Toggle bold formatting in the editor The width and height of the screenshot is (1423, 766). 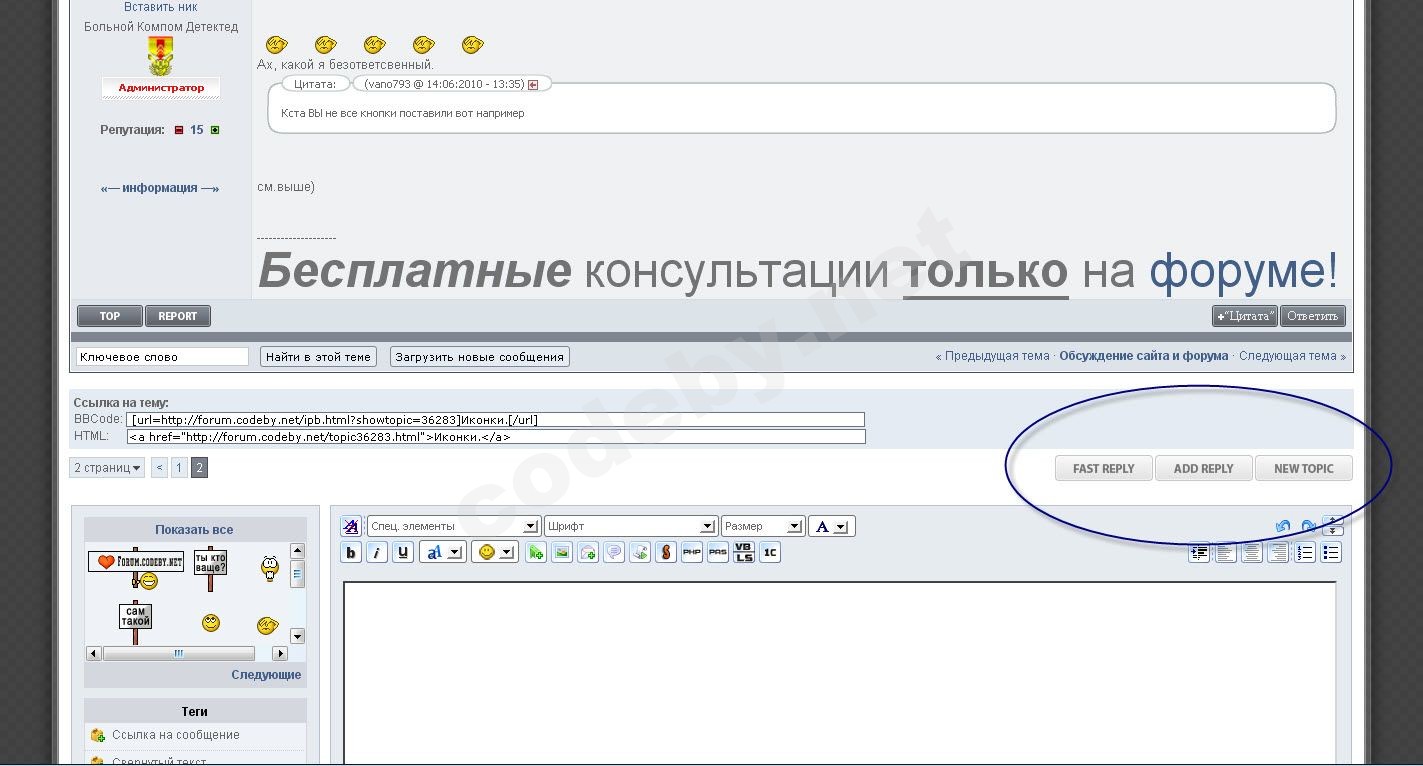pyautogui.click(x=351, y=553)
